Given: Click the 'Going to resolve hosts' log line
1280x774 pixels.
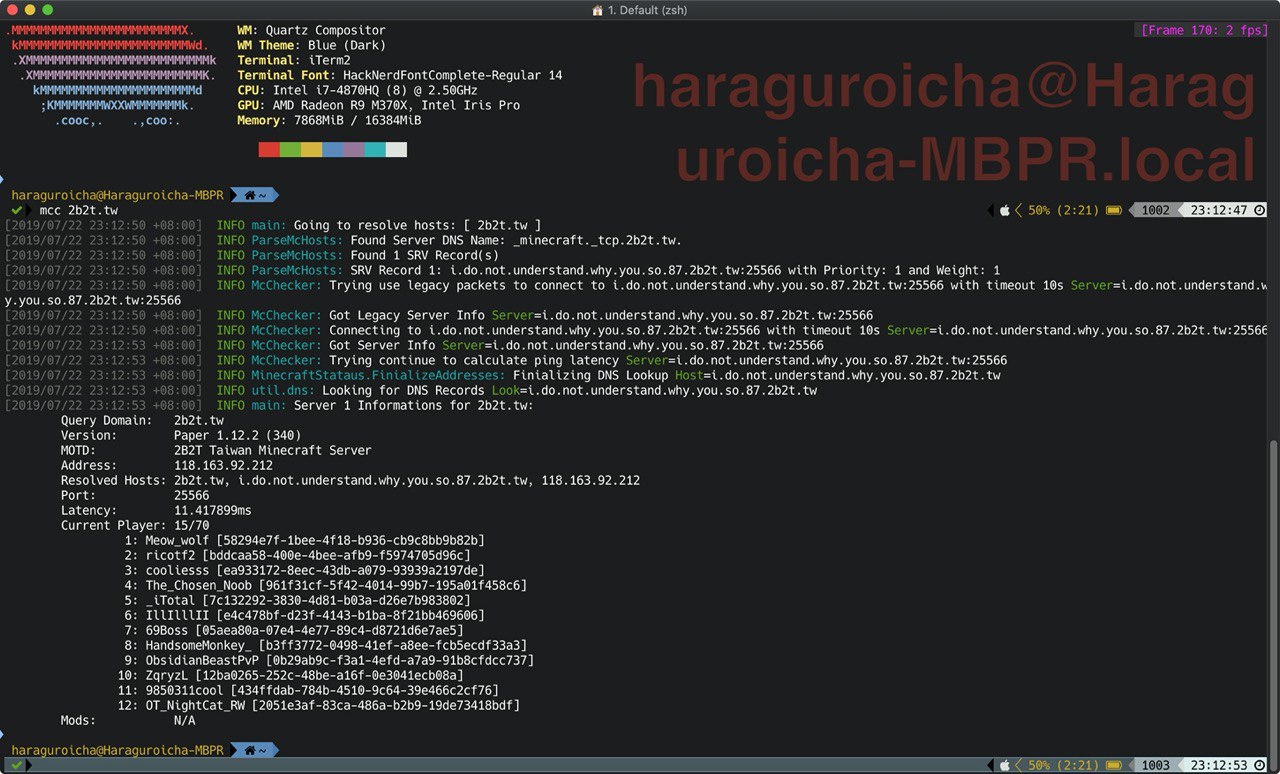Looking at the screenshot, I should (x=273, y=225).
